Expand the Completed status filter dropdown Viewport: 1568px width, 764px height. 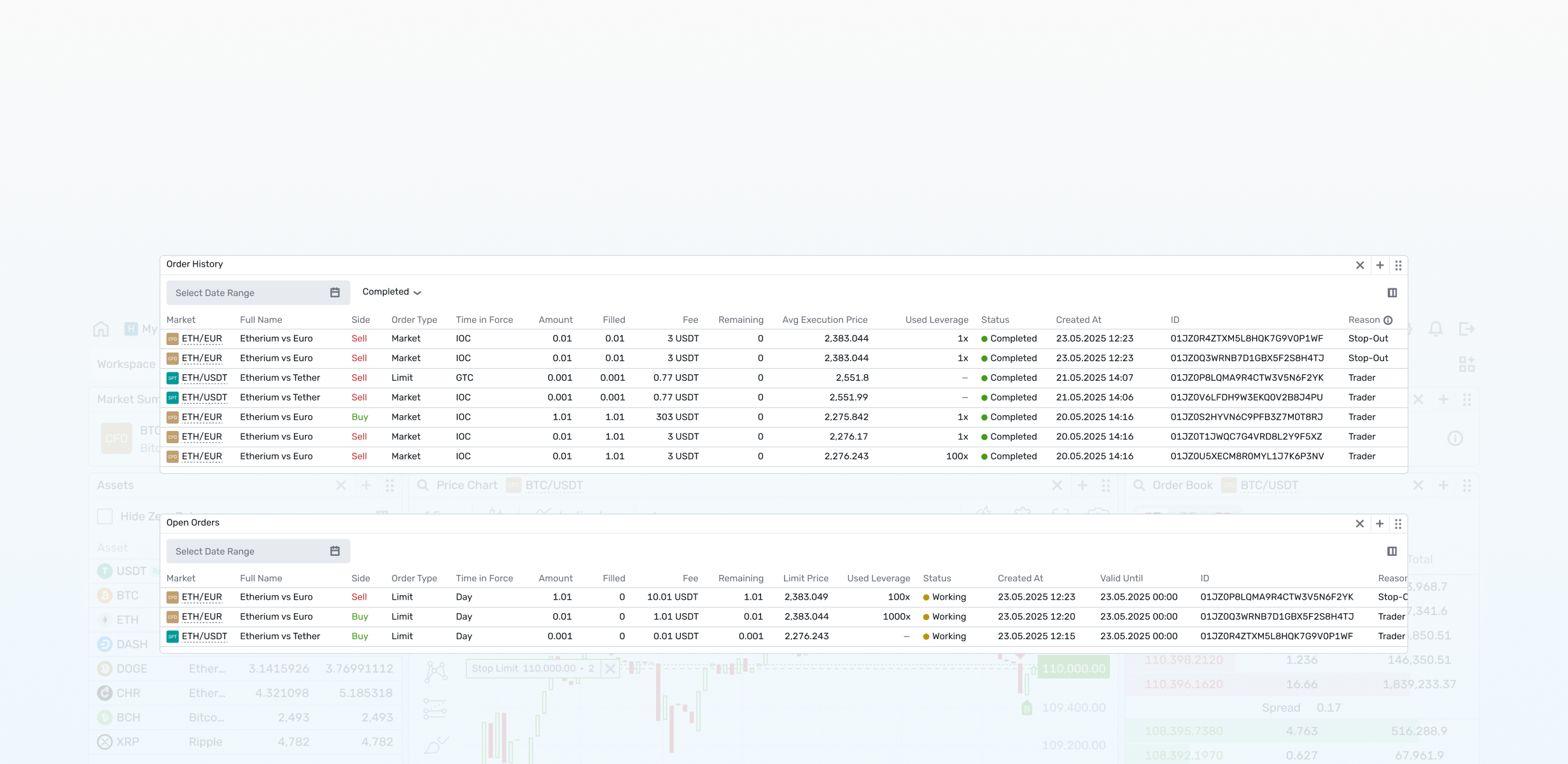391,292
